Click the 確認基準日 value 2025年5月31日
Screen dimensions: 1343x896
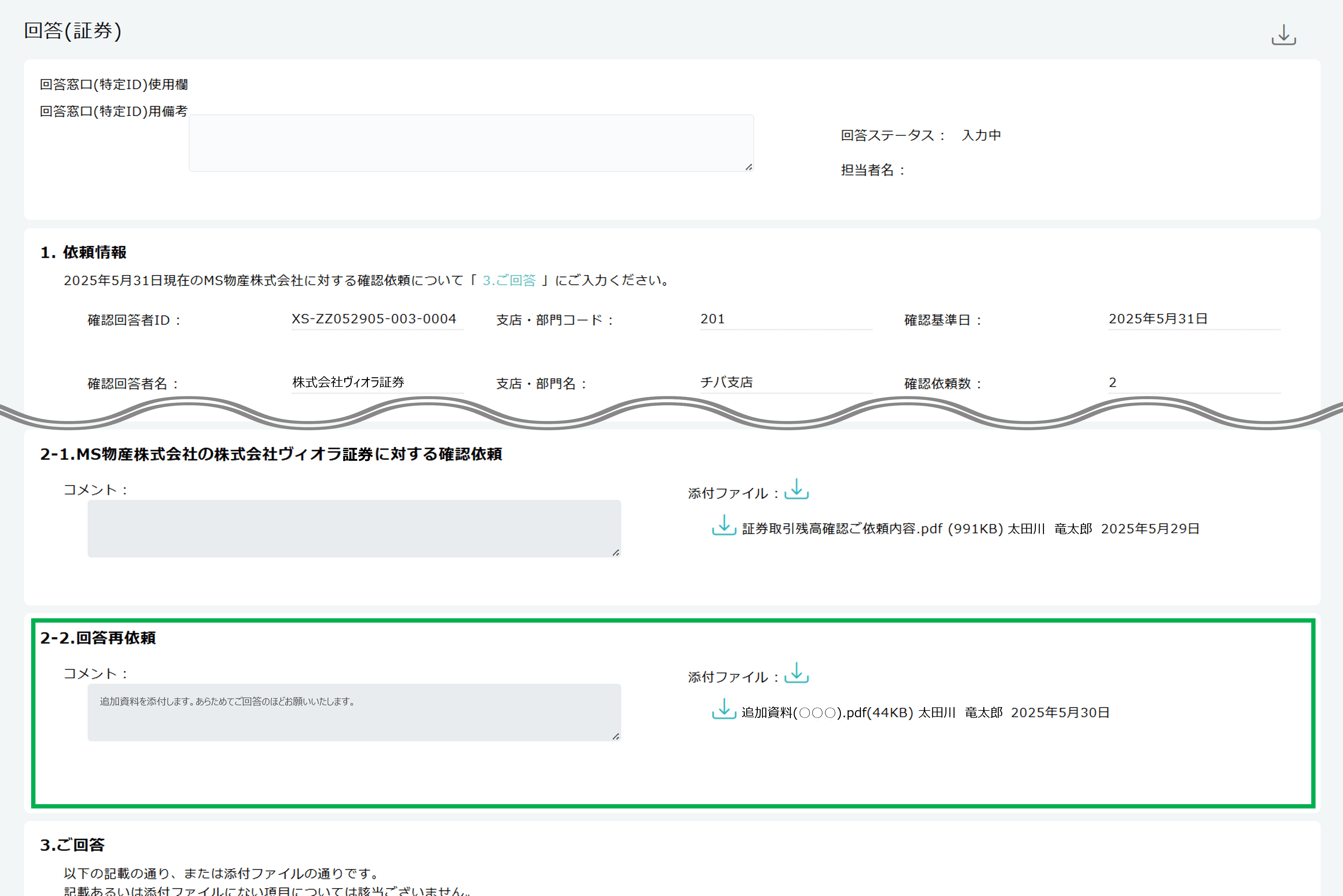pyautogui.click(x=1158, y=319)
